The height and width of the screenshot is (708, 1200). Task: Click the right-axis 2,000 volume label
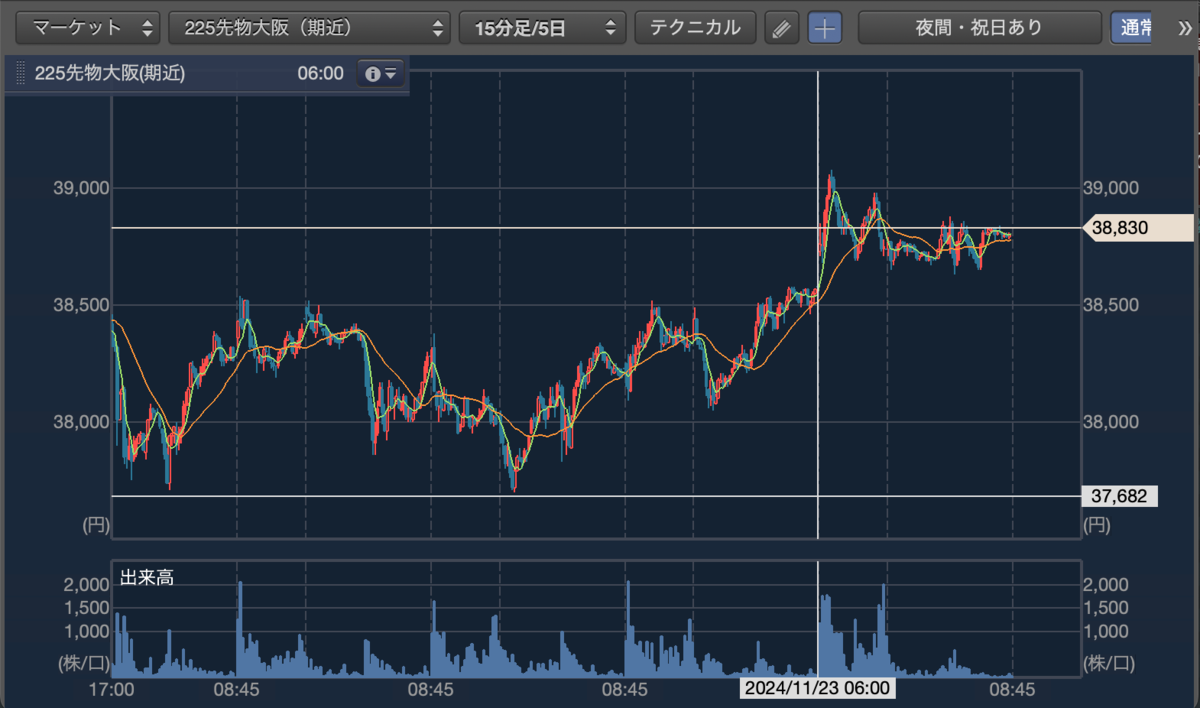coord(1107,584)
